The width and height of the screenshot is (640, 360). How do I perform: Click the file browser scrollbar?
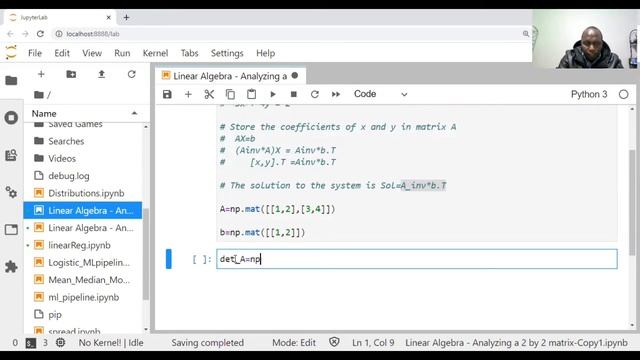click(x=146, y=254)
